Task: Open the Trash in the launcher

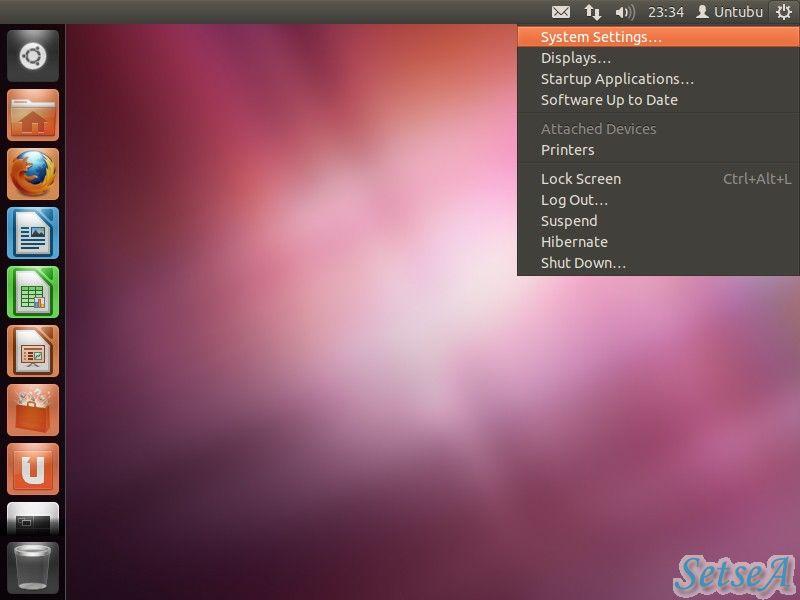Action: tap(33, 567)
